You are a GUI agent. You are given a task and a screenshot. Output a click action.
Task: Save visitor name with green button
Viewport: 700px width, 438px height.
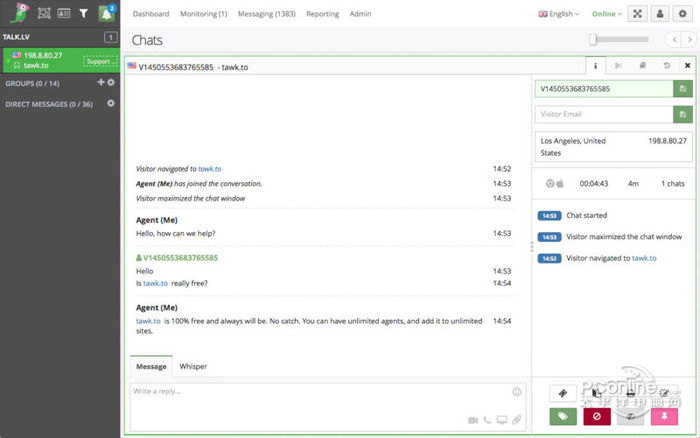[x=683, y=89]
